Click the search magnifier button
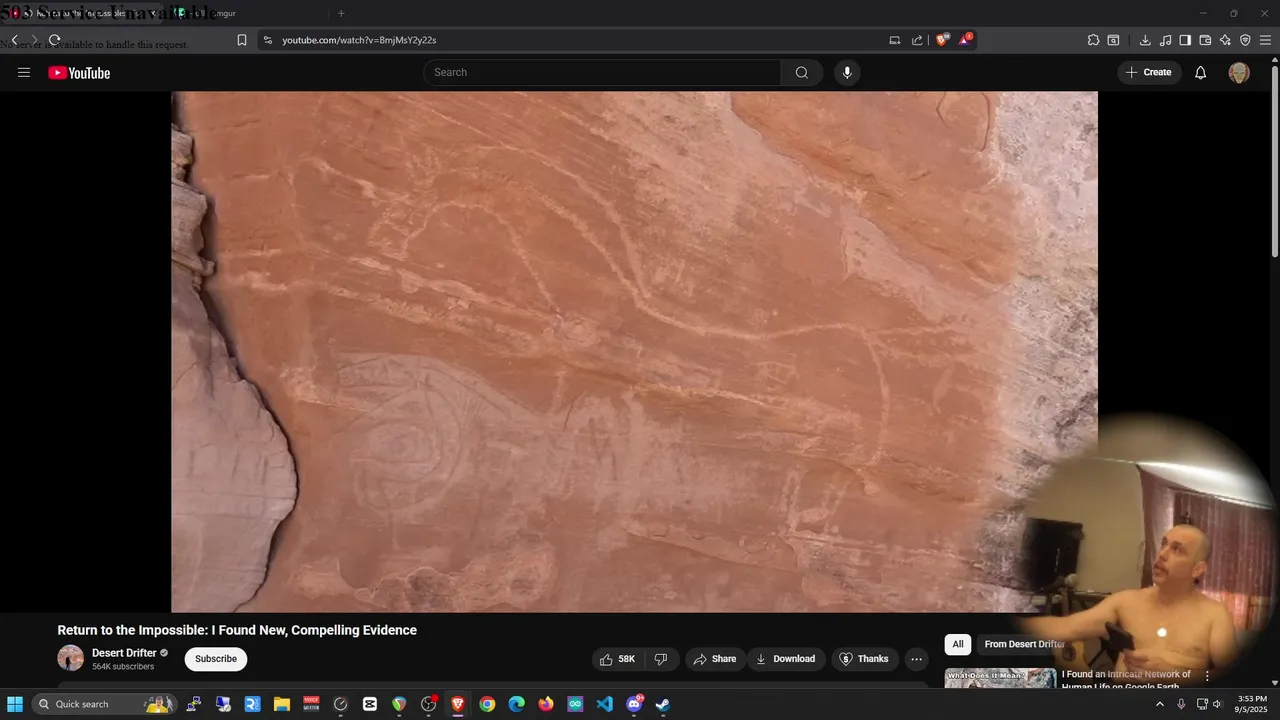This screenshot has height=720, width=1280. pos(802,72)
